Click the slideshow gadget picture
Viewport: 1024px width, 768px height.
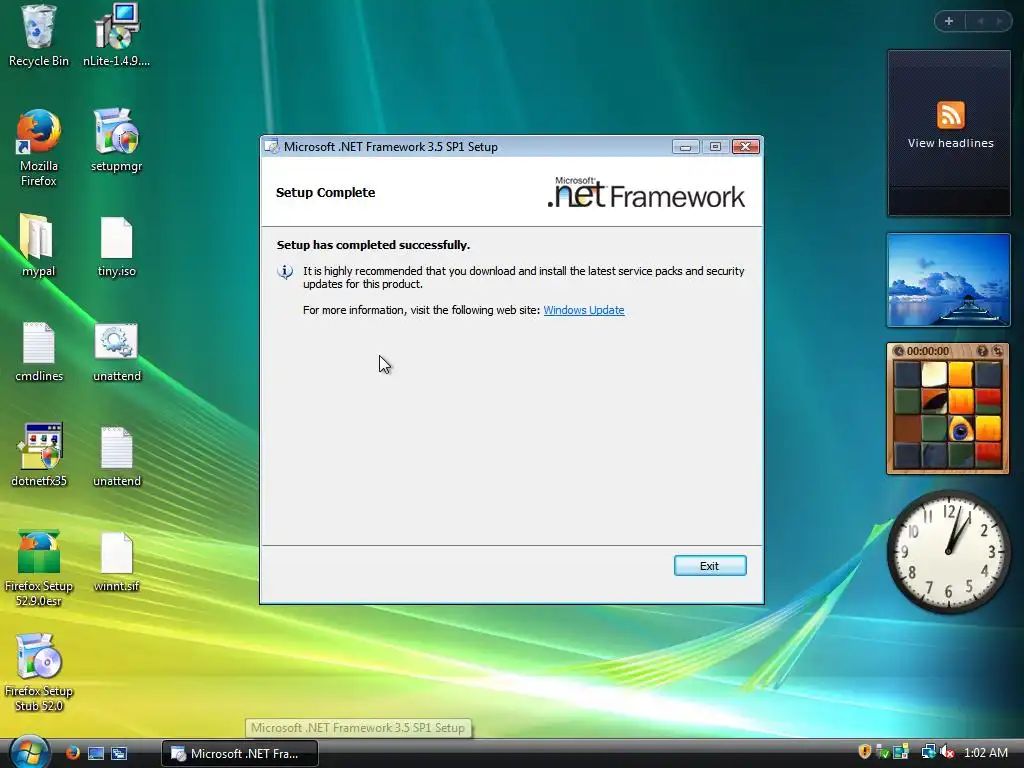948,280
